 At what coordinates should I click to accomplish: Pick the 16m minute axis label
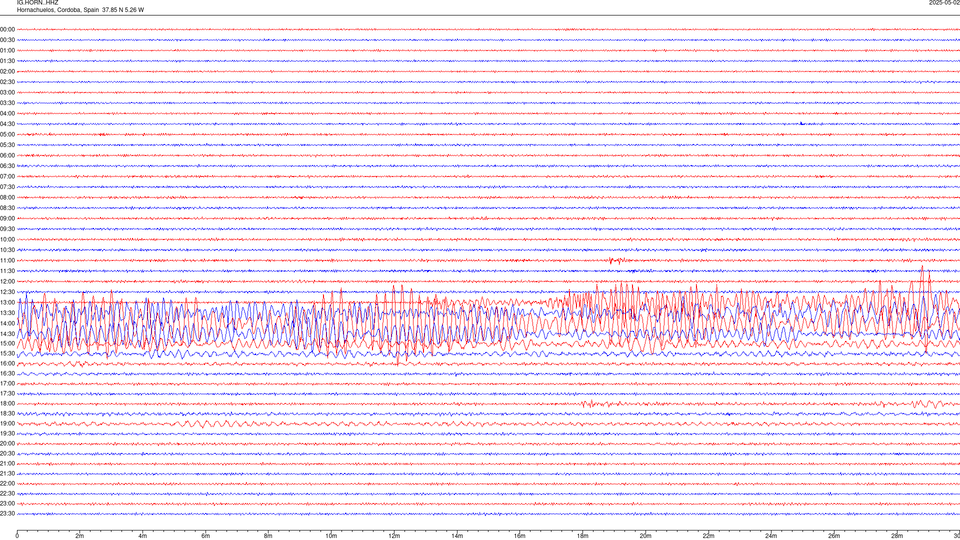coord(520,536)
